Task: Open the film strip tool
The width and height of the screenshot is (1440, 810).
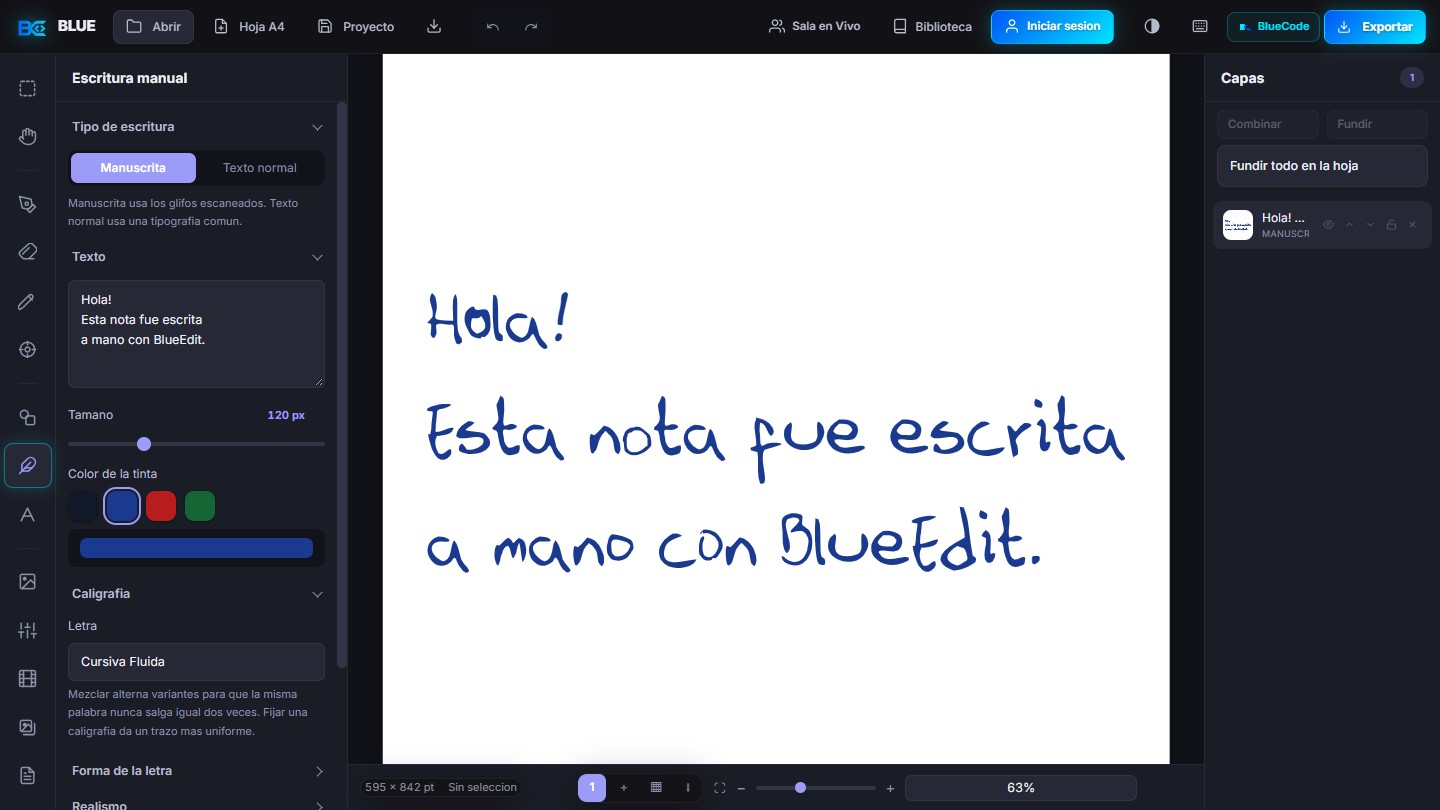Action: point(28,679)
